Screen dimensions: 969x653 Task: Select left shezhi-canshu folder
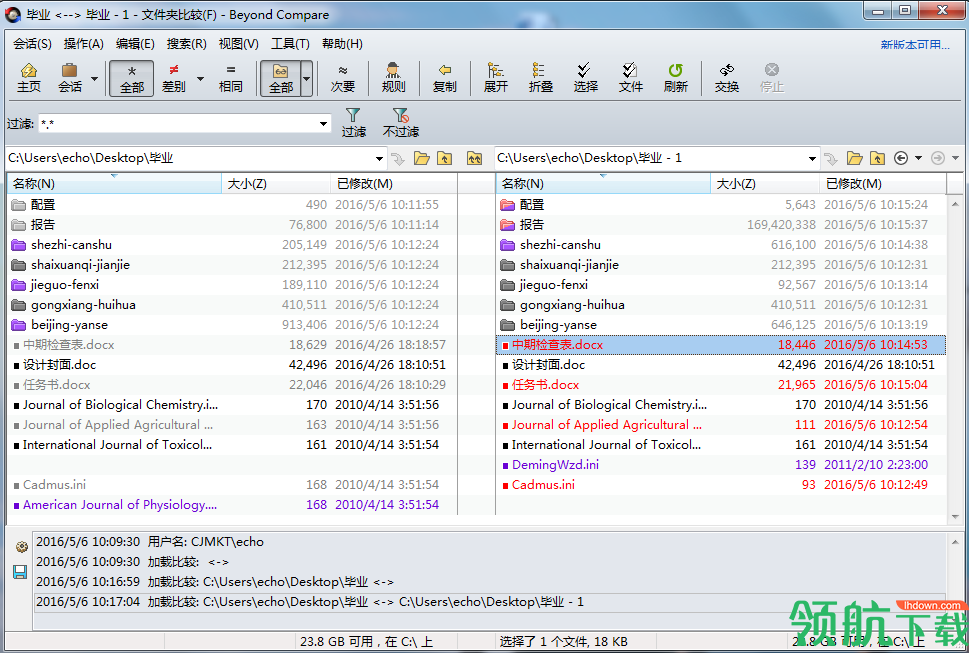point(232,245)
